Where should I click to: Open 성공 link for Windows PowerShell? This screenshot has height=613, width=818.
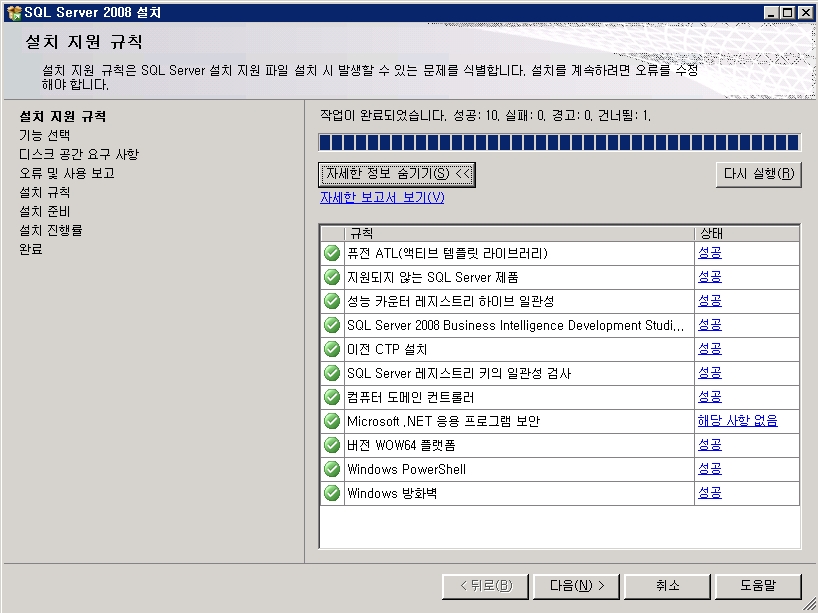pyautogui.click(x=709, y=469)
